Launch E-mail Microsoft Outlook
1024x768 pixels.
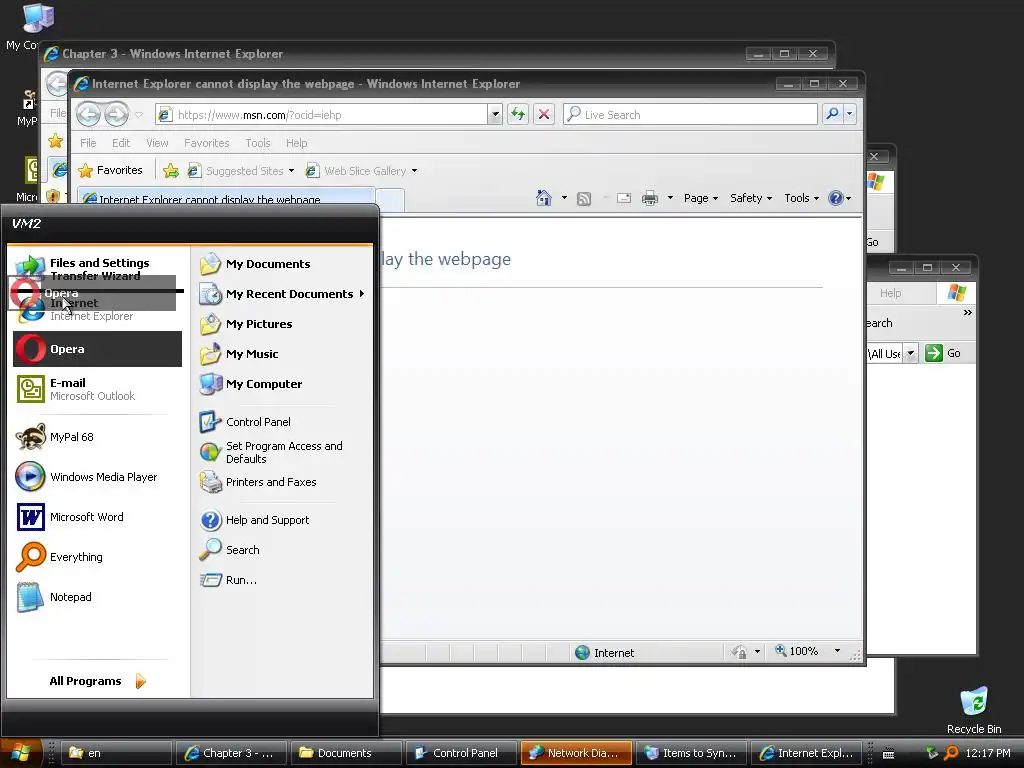(97, 389)
